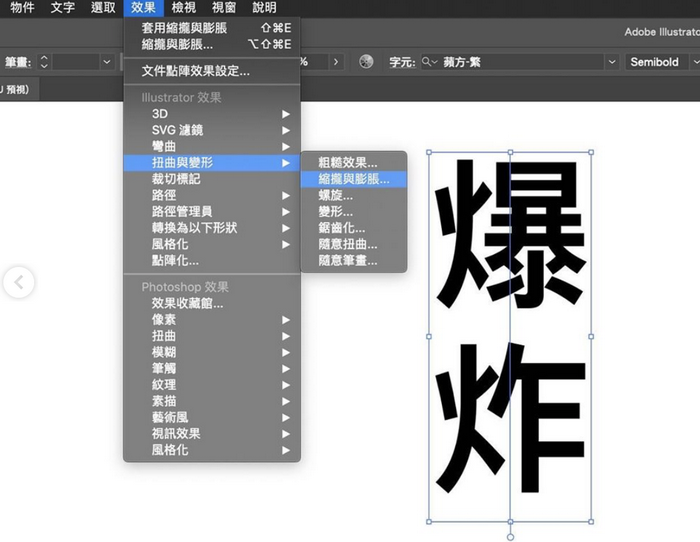Click the globe icon in the control bar
The width and height of the screenshot is (700, 542).
click(x=366, y=62)
